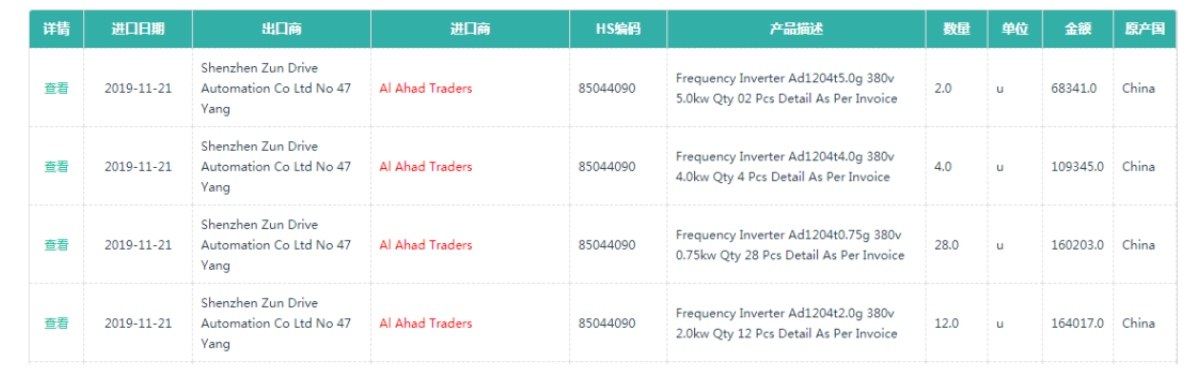Click Al Ahad Traders in the 160203.0 amount row
This screenshot has width=1202, height=388.
click(426, 245)
